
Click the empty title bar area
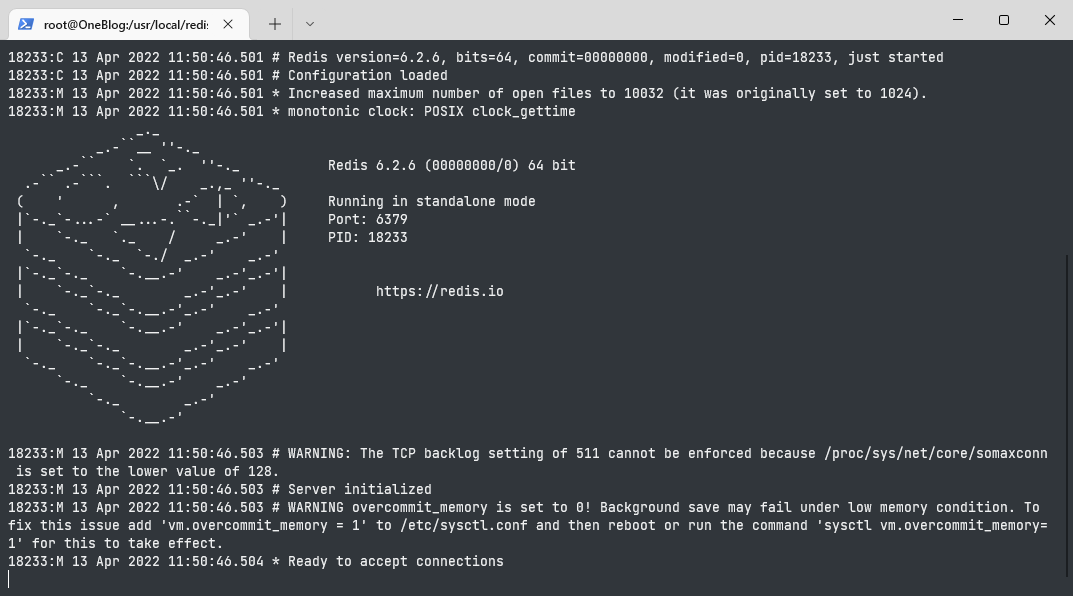(620, 20)
